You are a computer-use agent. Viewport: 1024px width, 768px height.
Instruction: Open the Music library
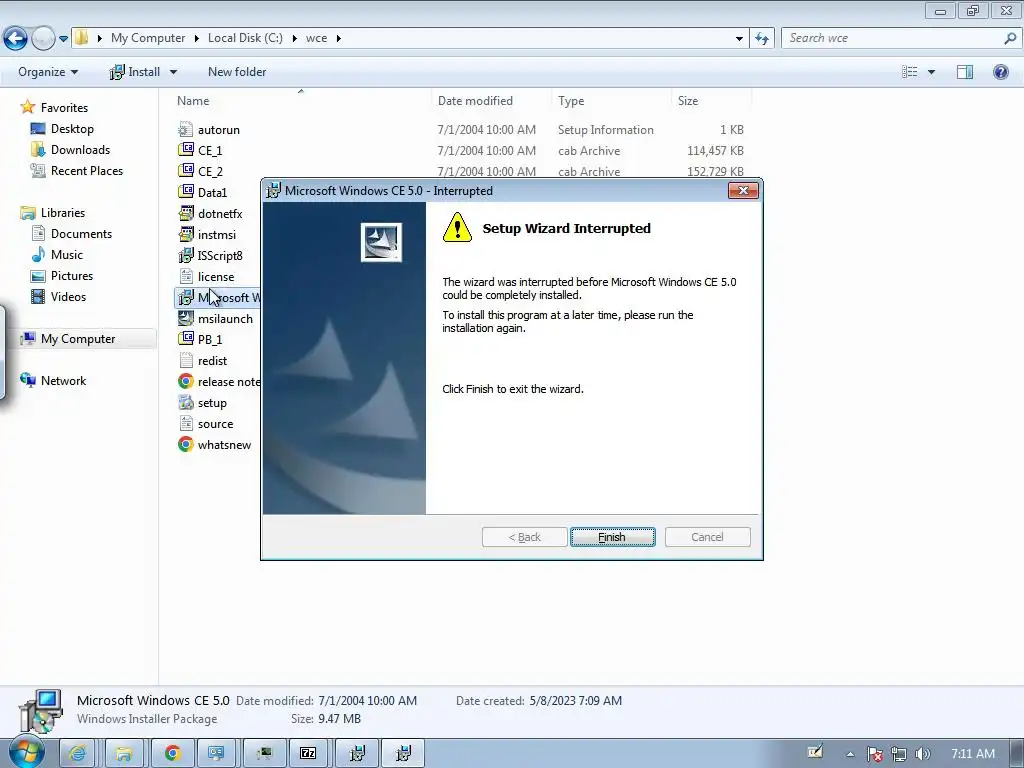coord(67,255)
